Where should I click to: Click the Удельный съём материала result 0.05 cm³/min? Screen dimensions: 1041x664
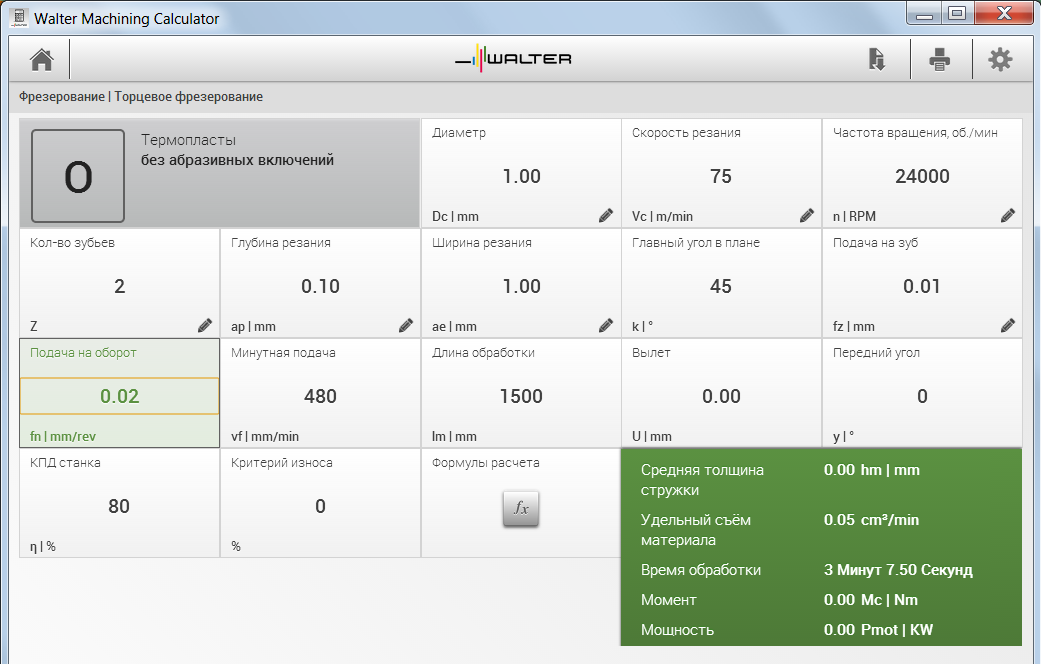tap(871, 520)
